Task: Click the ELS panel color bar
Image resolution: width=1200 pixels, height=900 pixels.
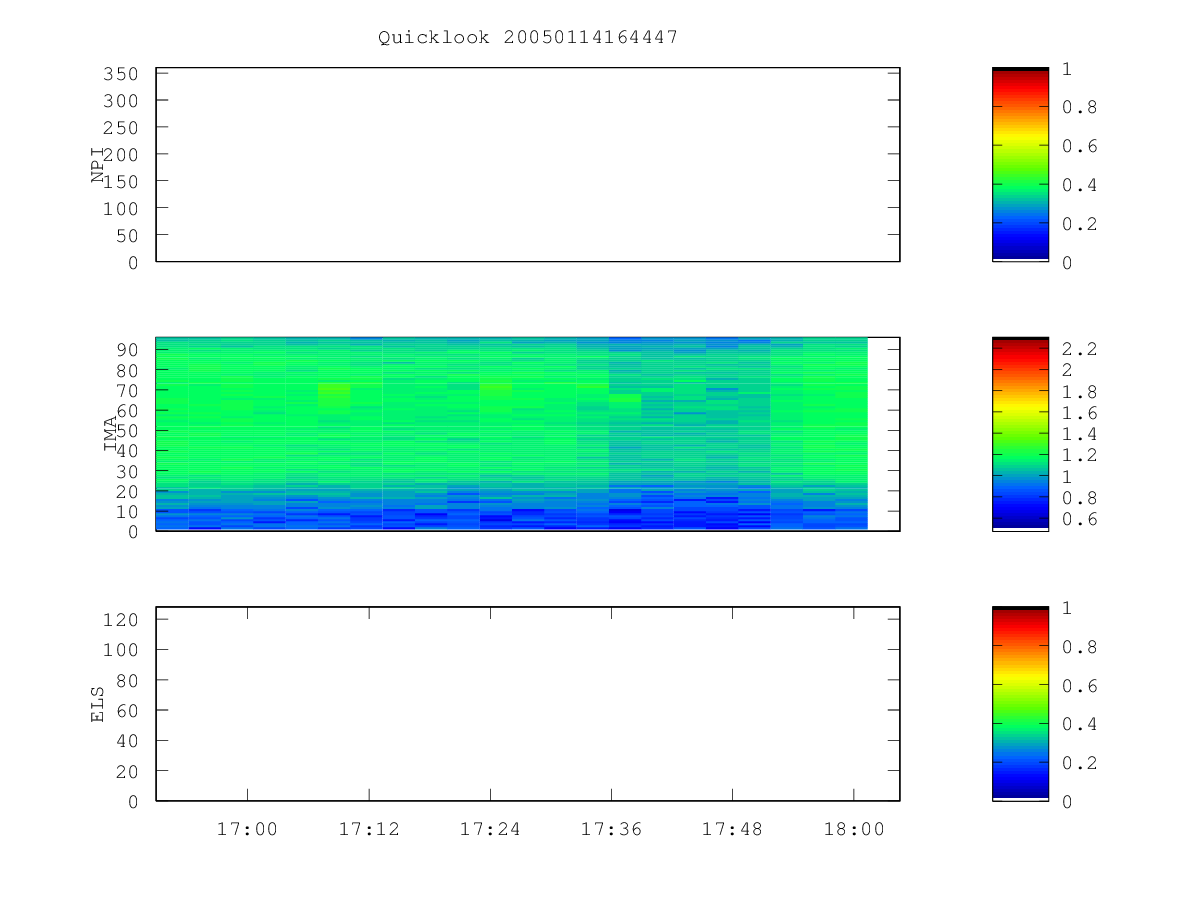Action: tap(1020, 704)
